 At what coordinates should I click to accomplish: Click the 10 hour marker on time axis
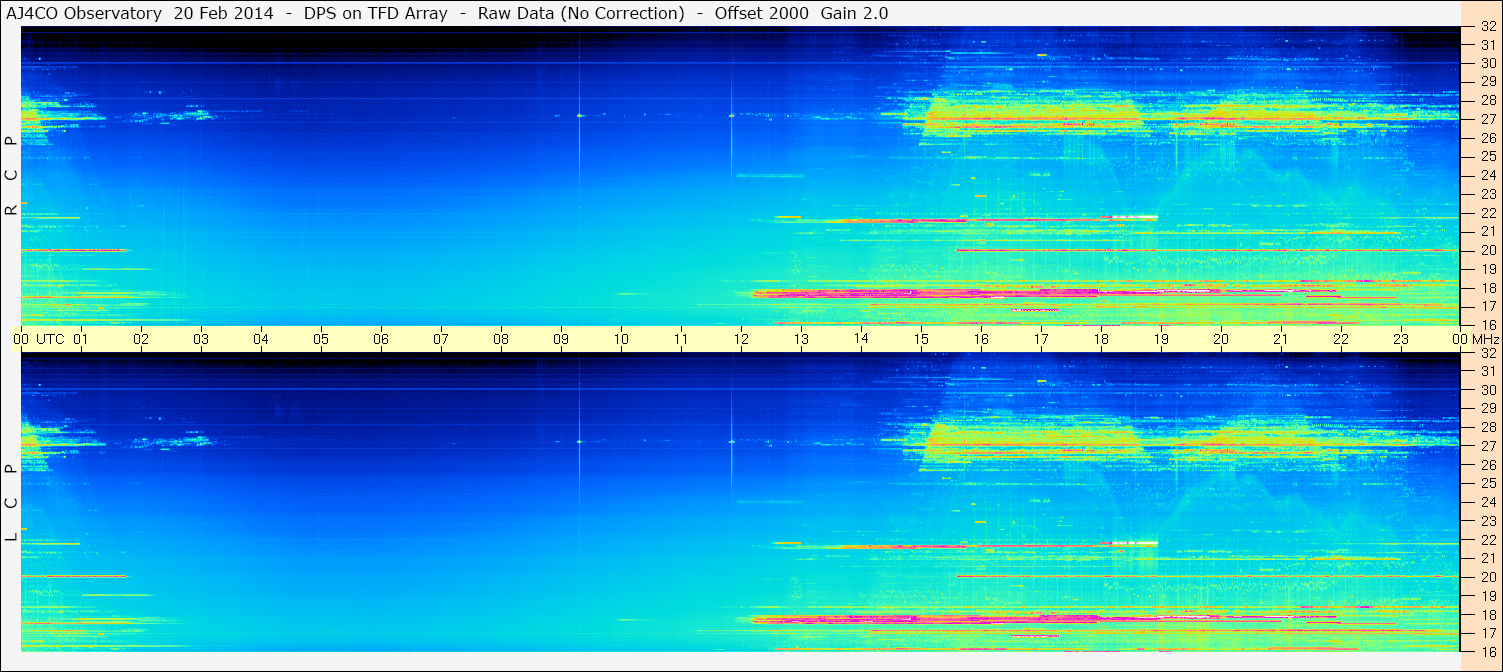(x=621, y=339)
